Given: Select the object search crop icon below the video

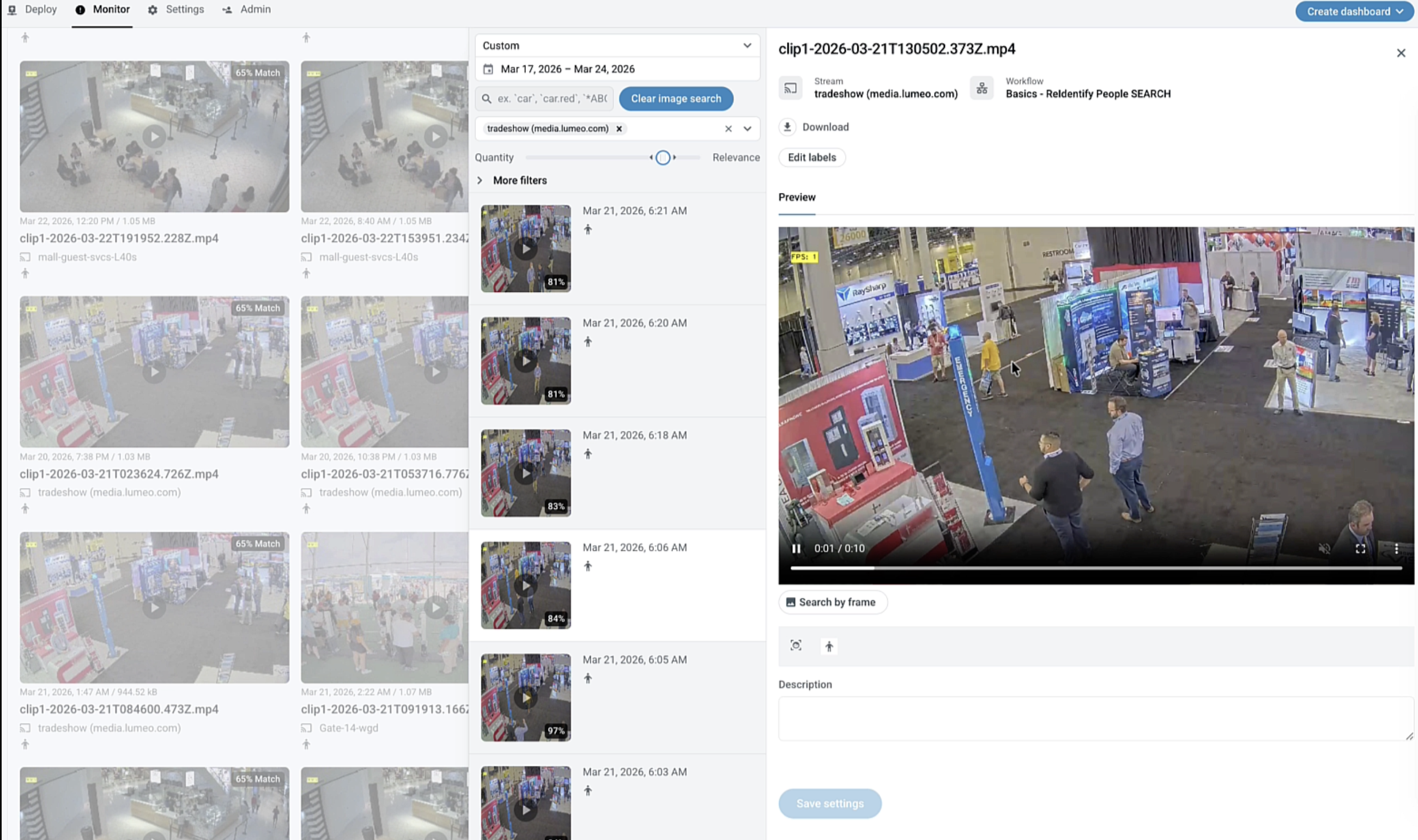Looking at the screenshot, I should pos(795,646).
